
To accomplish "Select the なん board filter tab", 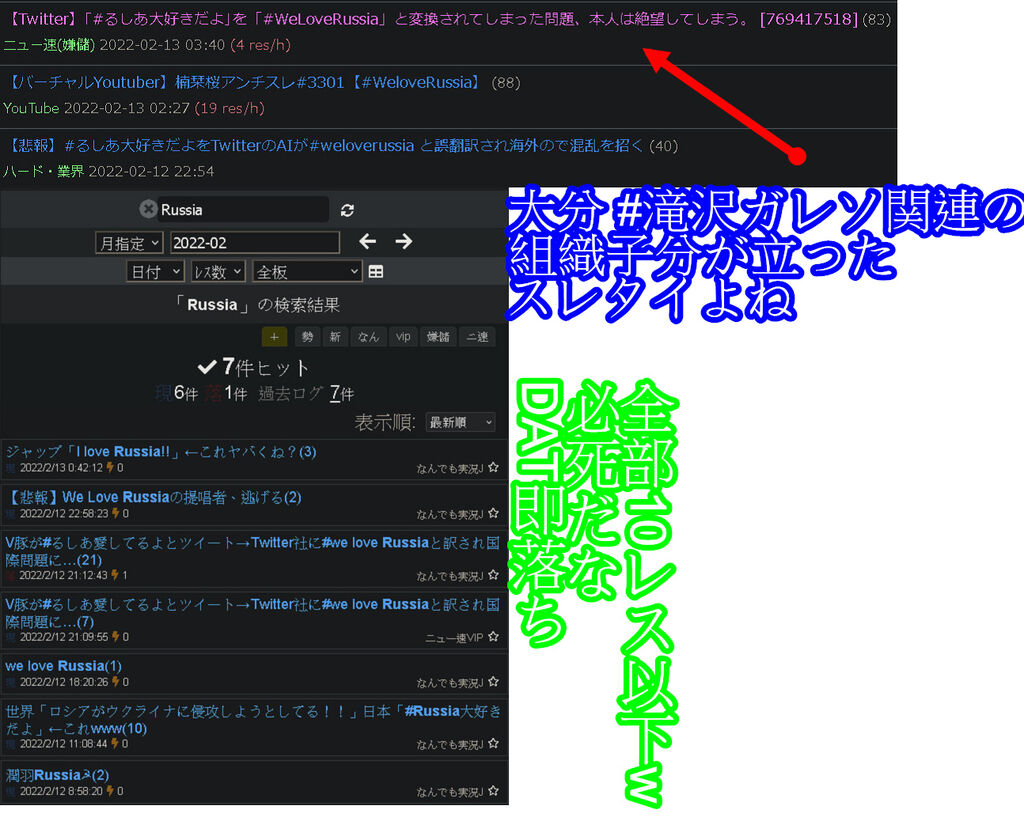I will click(368, 337).
